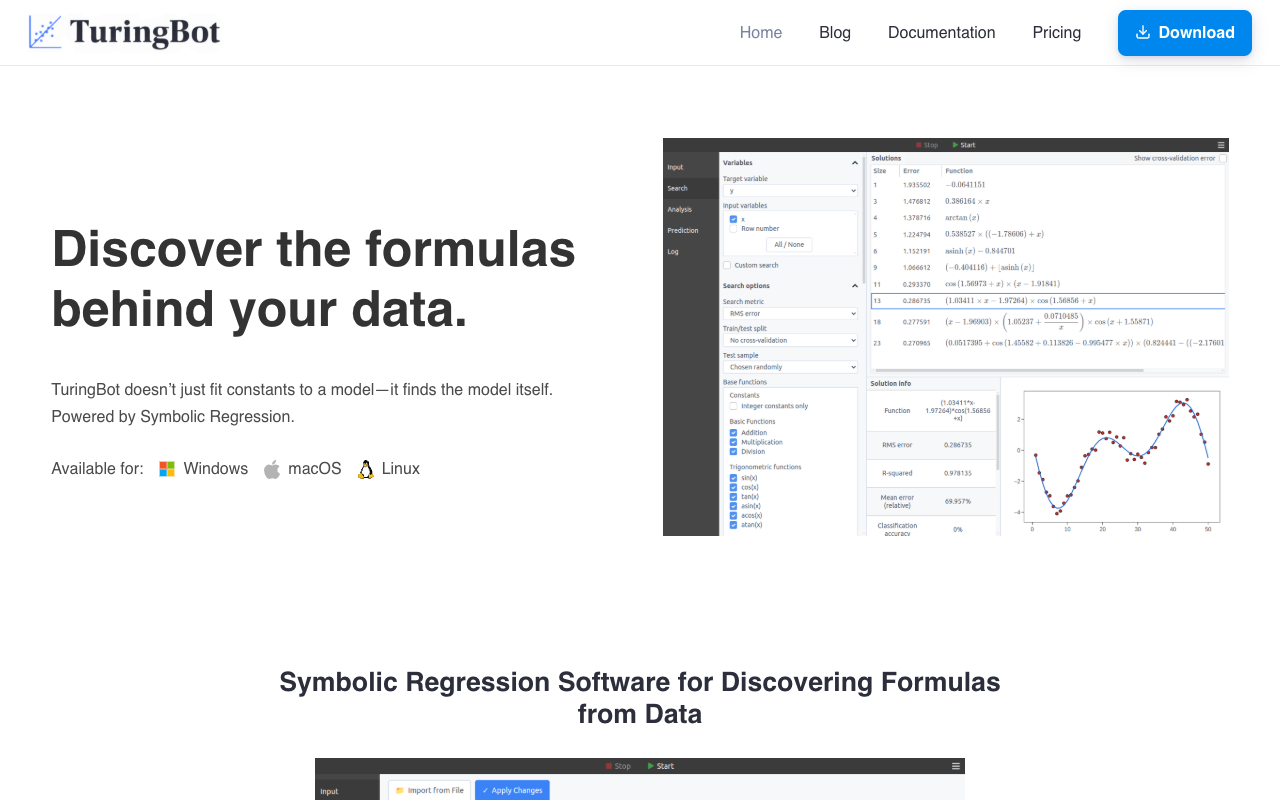
Task: Toggle the x input variable checkbox
Action: (x=733, y=219)
